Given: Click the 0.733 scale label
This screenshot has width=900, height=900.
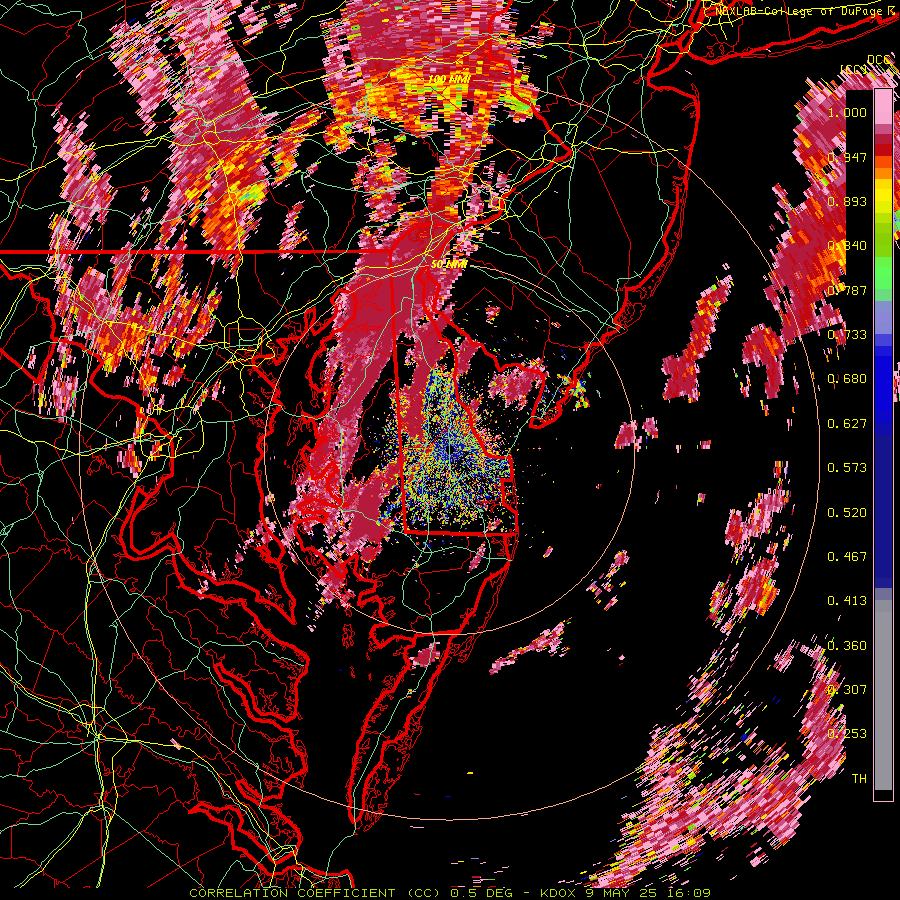Looking at the screenshot, I should [x=847, y=335].
